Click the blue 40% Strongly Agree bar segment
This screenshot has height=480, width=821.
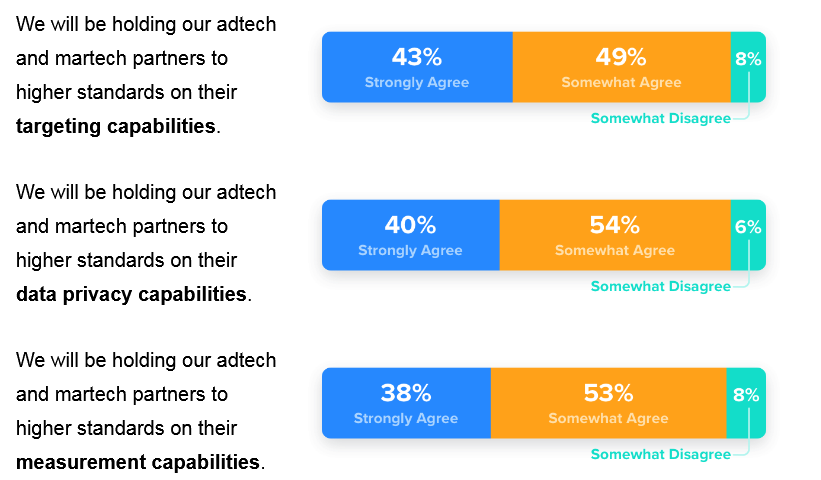point(410,235)
